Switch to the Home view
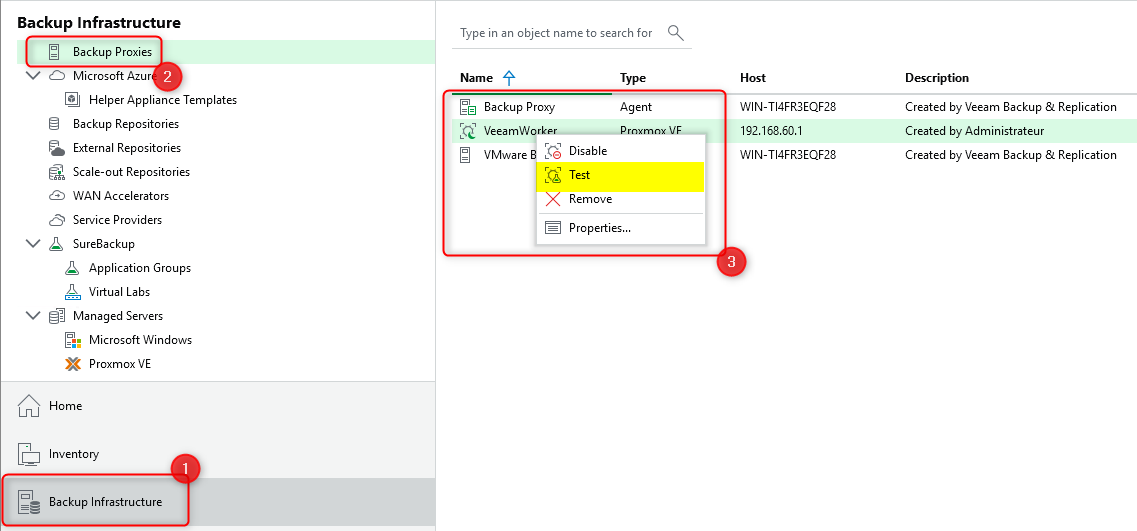The image size is (1137, 531). pos(218,406)
